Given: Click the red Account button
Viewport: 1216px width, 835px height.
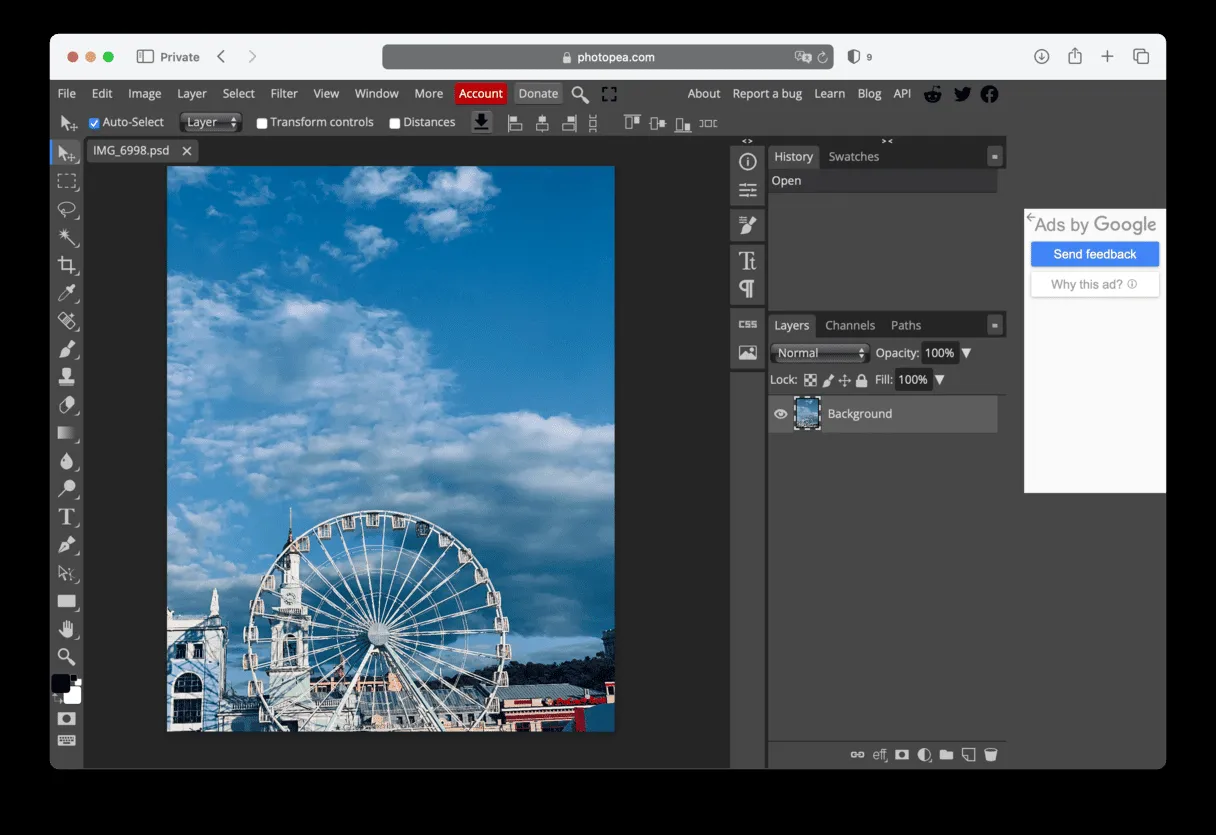Looking at the screenshot, I should 481,94.
